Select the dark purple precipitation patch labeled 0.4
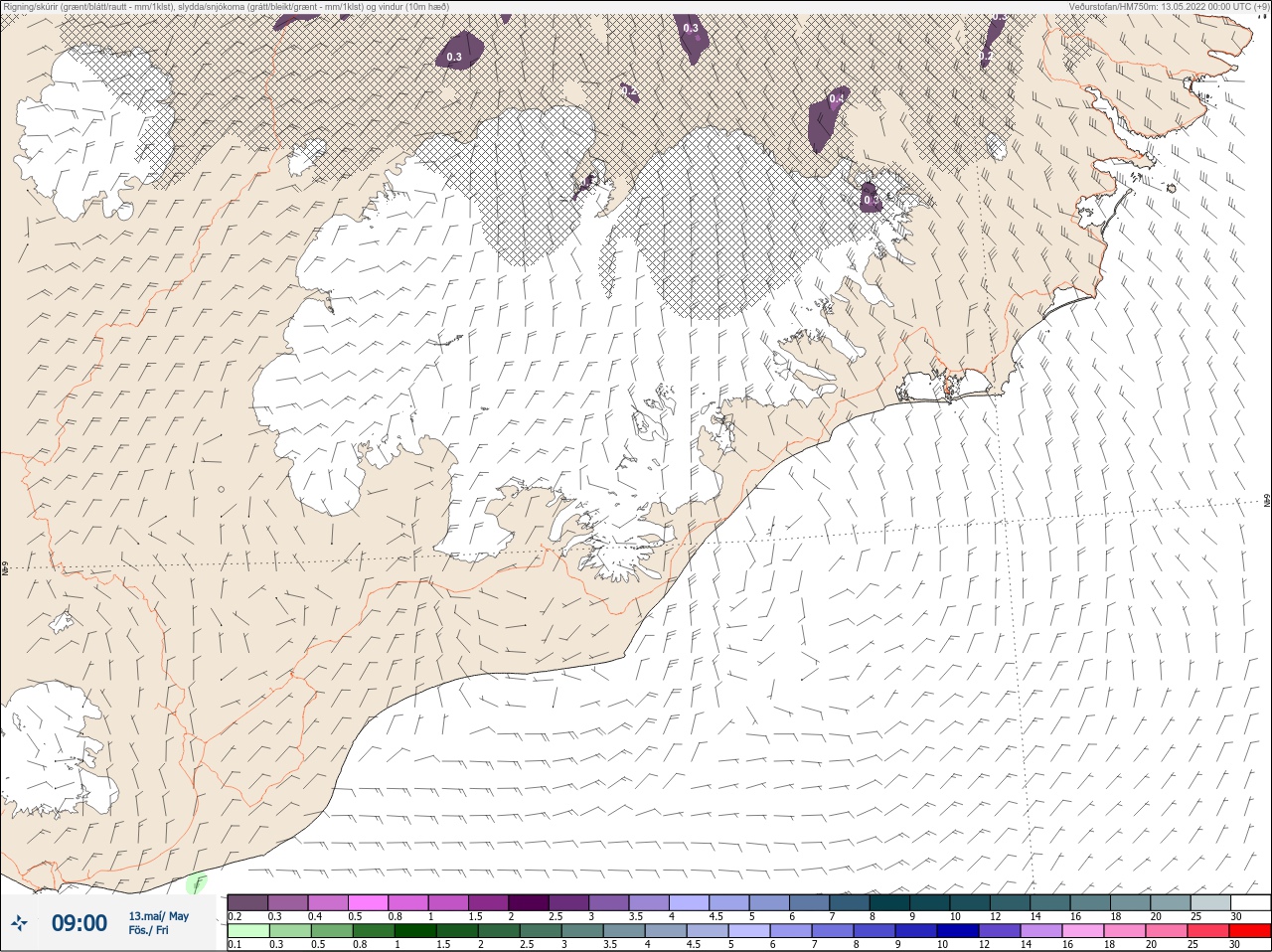The image size is (1272, 952). coord(828,117)
